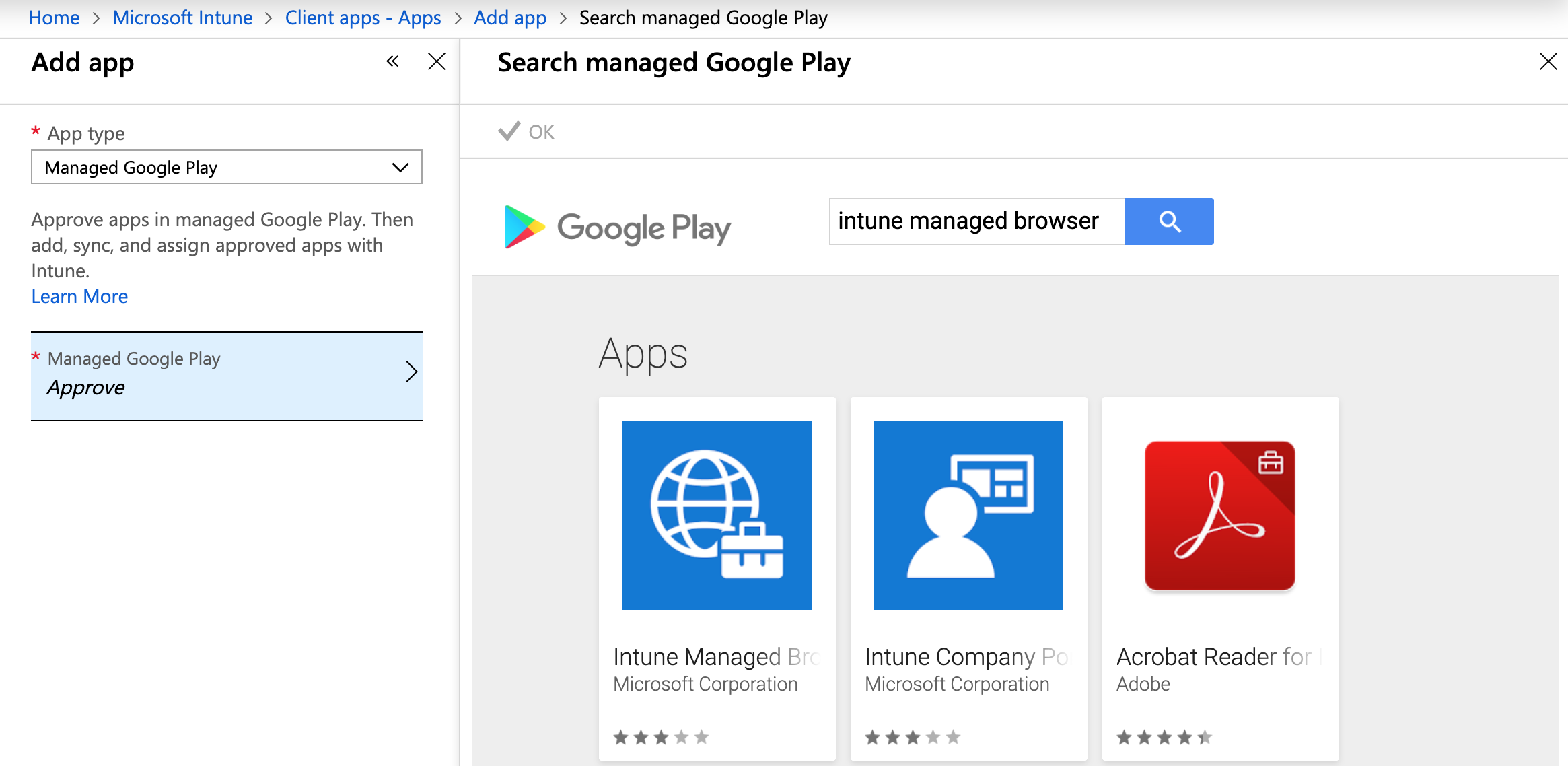Screen dimensions: 1568x766
Task: Click the Intune Company Portal star rating
Action: pyautogui.click(x=913, y=737)
